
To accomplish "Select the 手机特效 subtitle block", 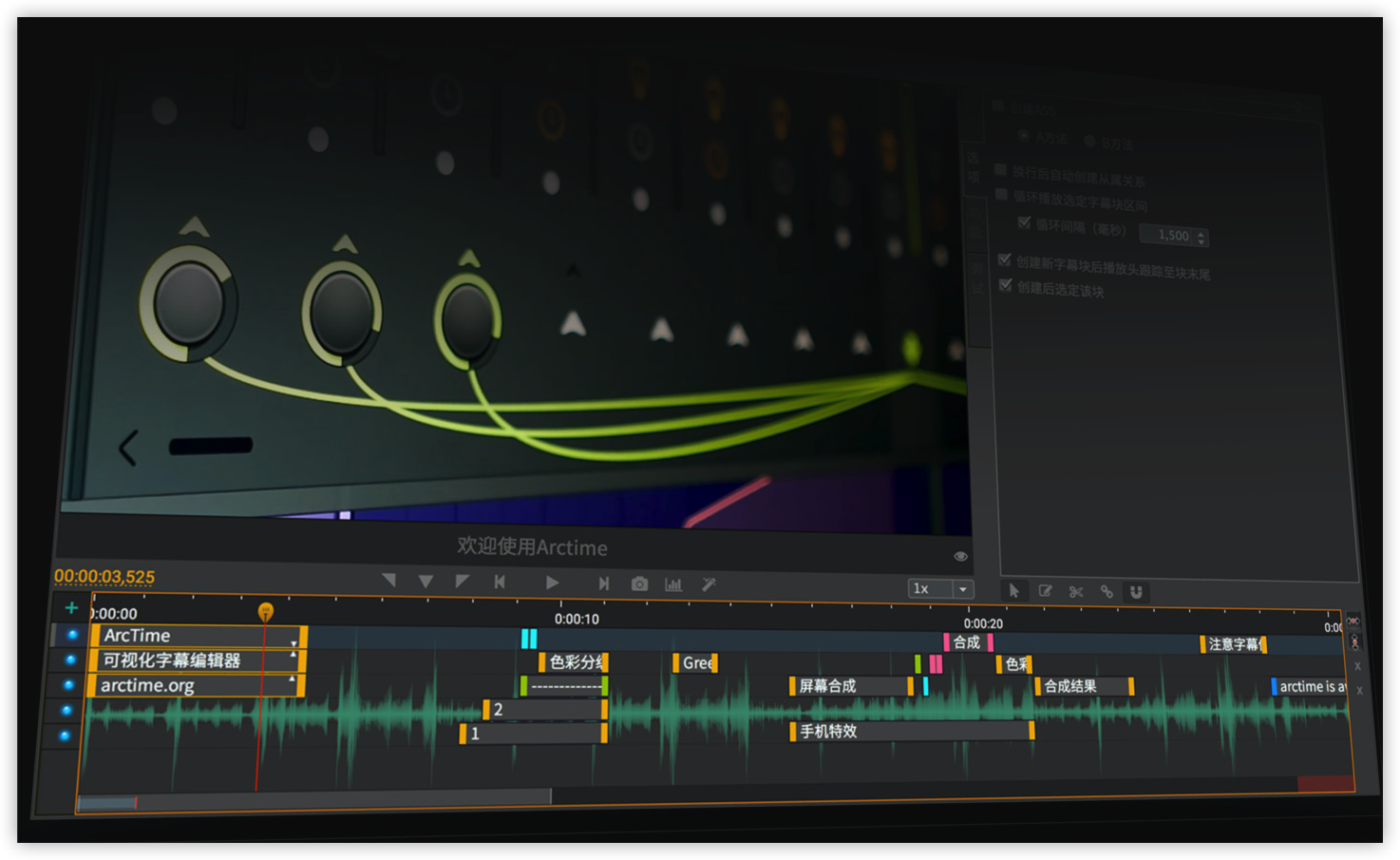I will tap(910, 731).
